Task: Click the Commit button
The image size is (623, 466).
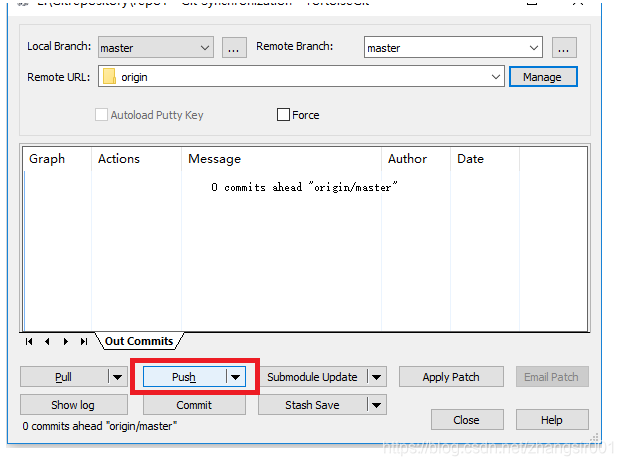Action: tap(194, 405)
